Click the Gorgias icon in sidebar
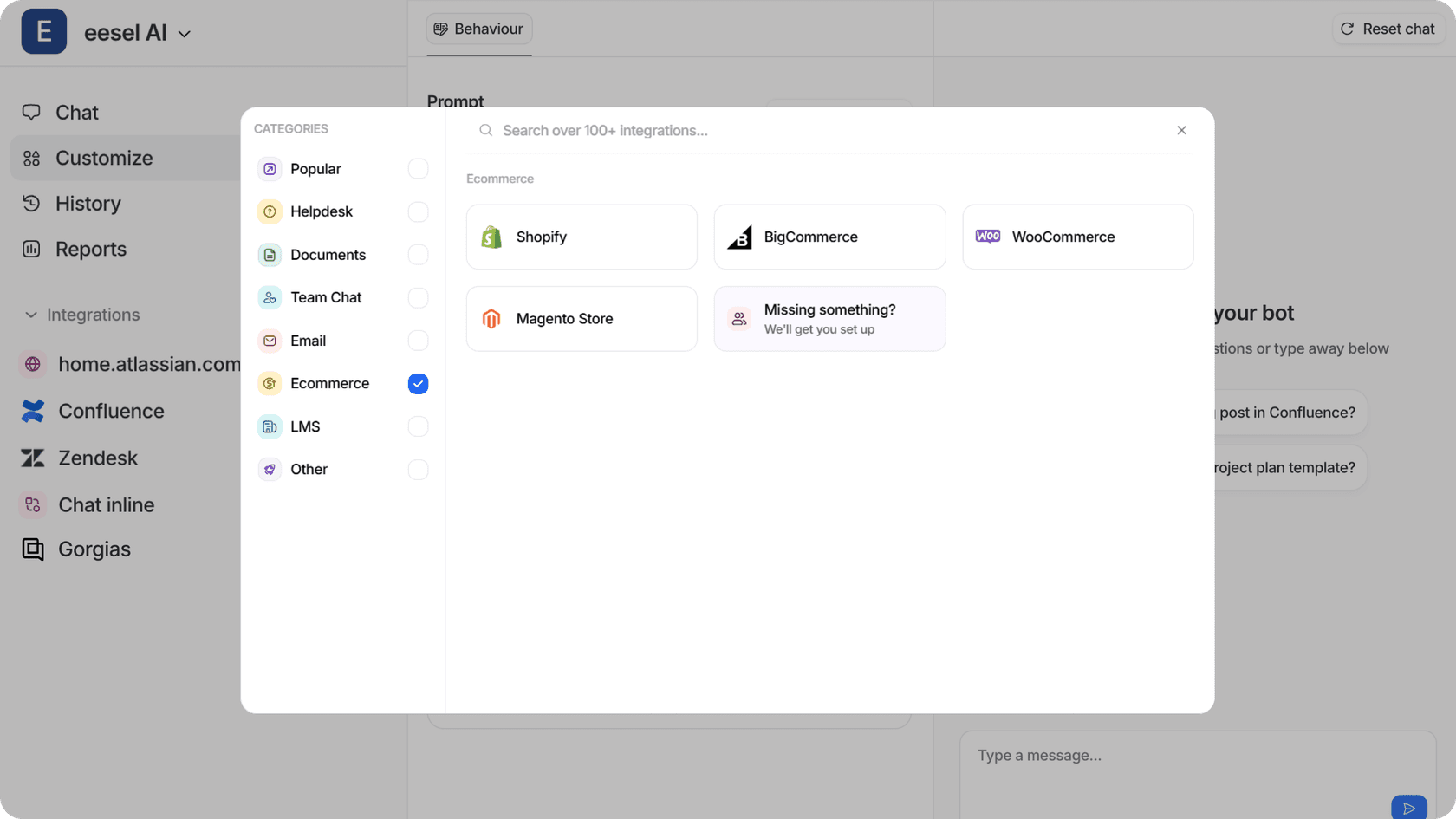Screen dimensions: 1456x819 pyautogui.click(x=33, y=549)
